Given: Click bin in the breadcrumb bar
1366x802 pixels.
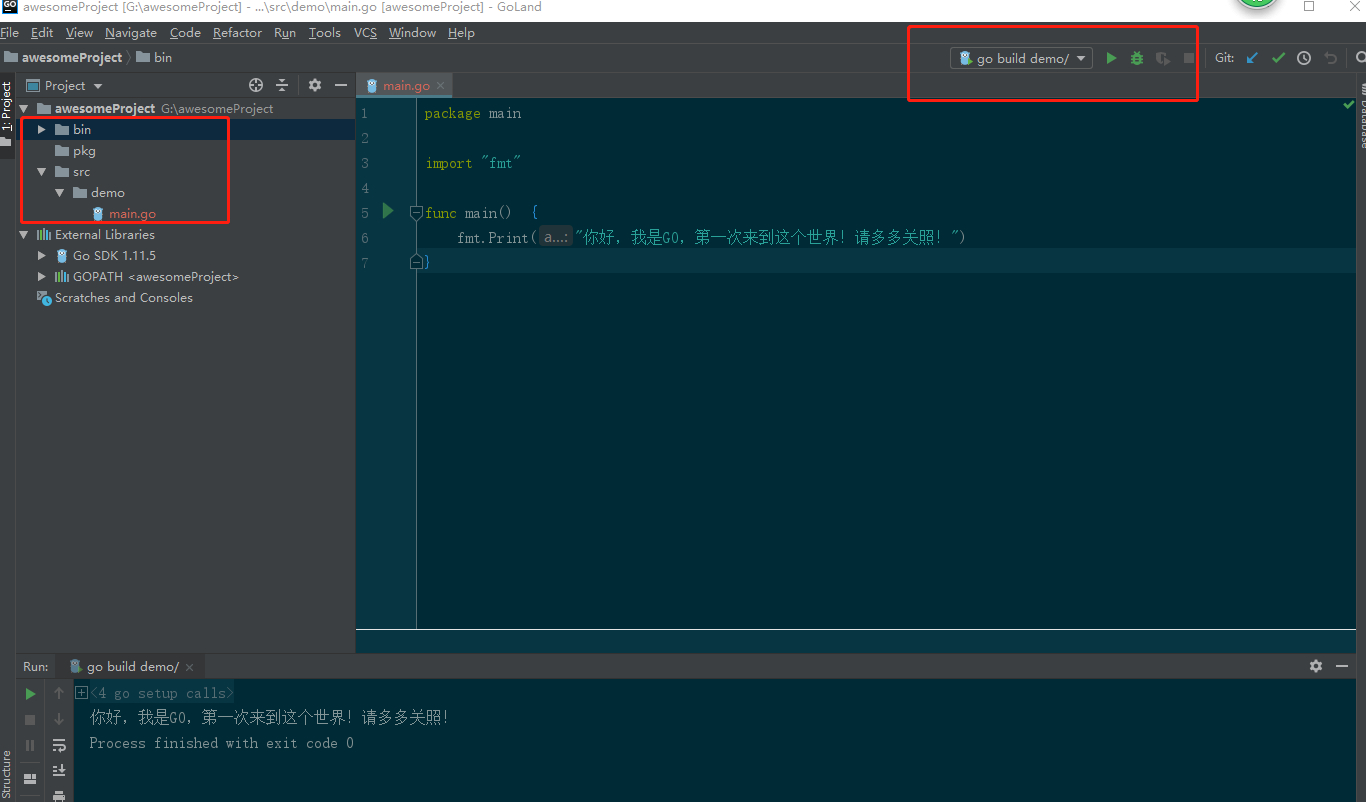Looking at the screenshot, I should (x=163, y=57).
